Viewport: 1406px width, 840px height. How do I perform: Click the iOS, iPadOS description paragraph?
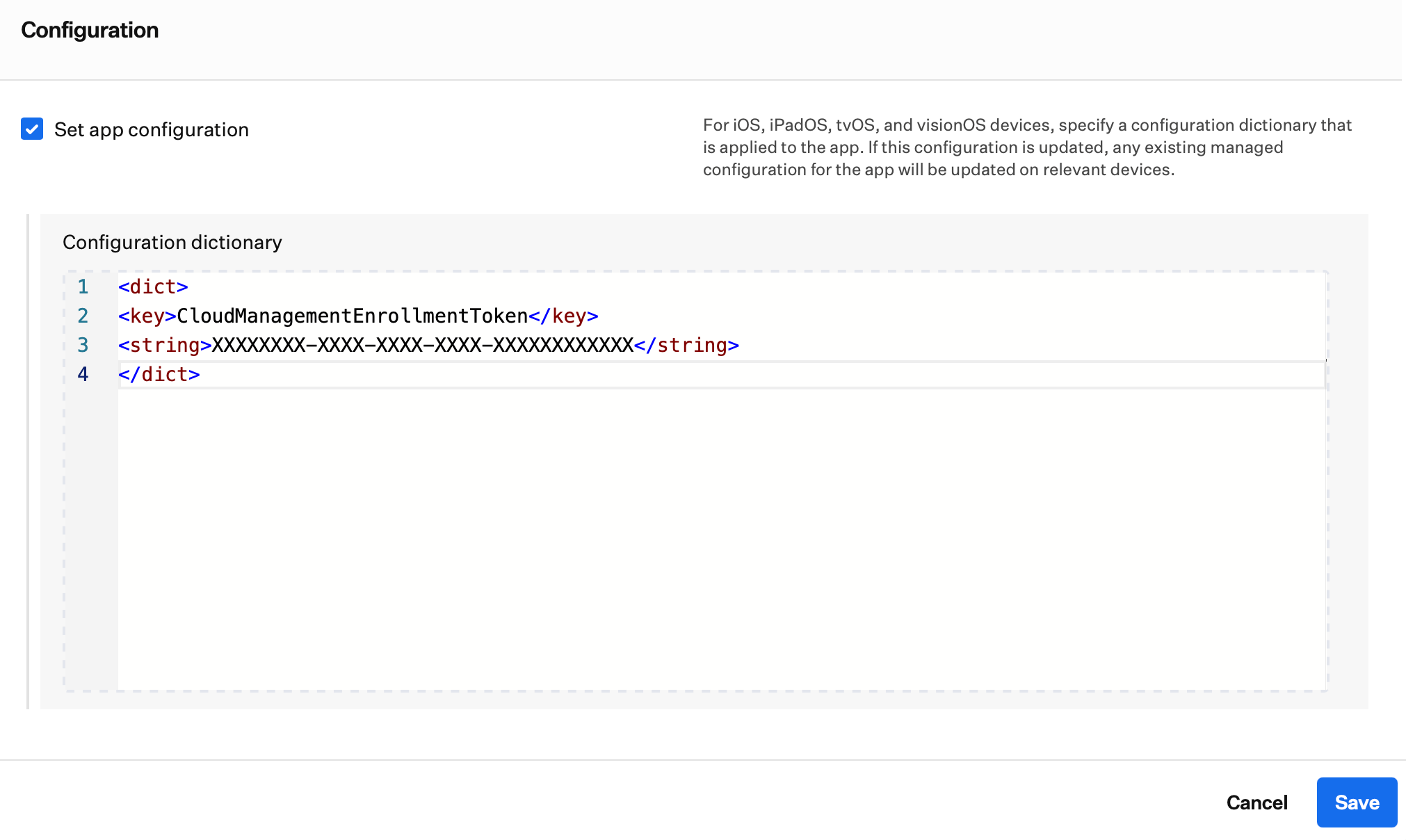(1027, 147)
